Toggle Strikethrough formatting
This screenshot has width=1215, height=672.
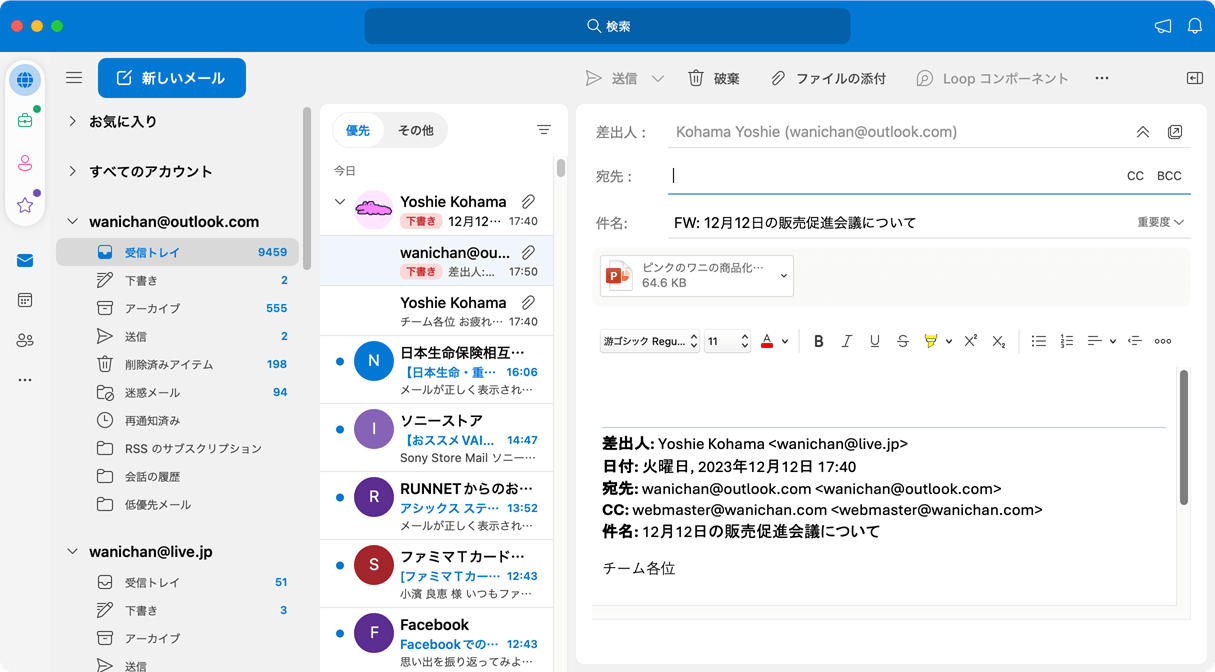click(903, 342)
